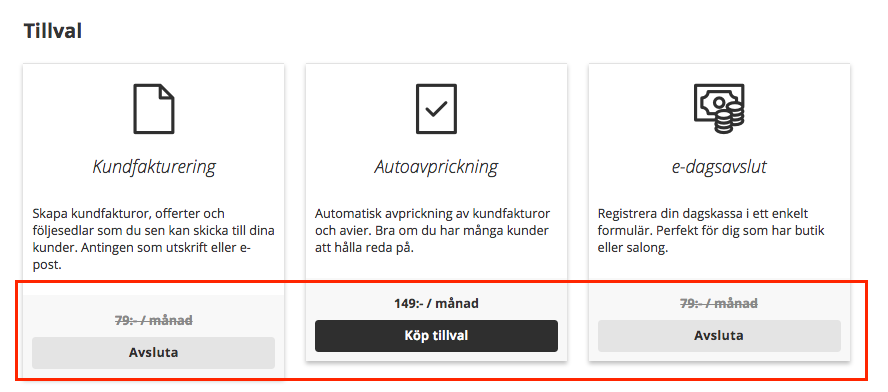The width and height of the screenshot is (888, 392).
Task: Buy Autoavprickning with Köp tillval button
Action: [x=436, y=336]
